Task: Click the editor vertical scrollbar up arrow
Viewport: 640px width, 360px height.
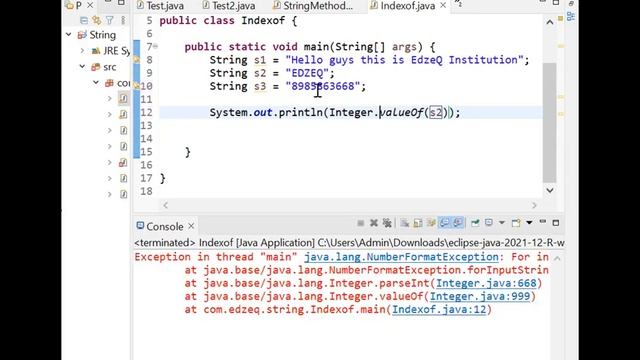Action: (550, 22)
